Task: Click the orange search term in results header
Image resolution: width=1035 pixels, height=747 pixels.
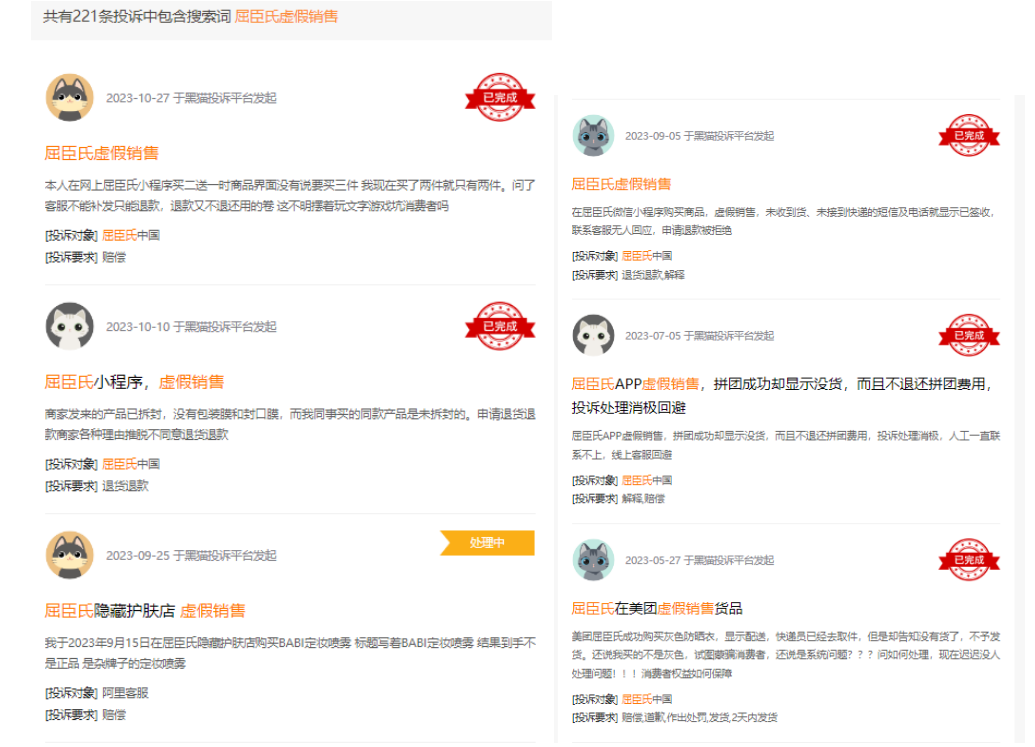Action: 286,17
